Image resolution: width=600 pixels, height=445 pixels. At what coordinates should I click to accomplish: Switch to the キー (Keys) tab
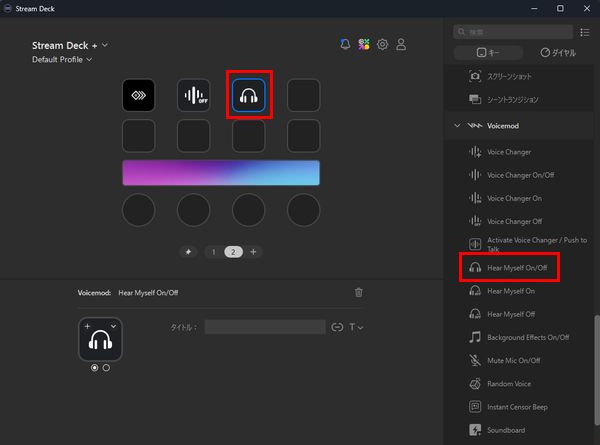[488, 52]
